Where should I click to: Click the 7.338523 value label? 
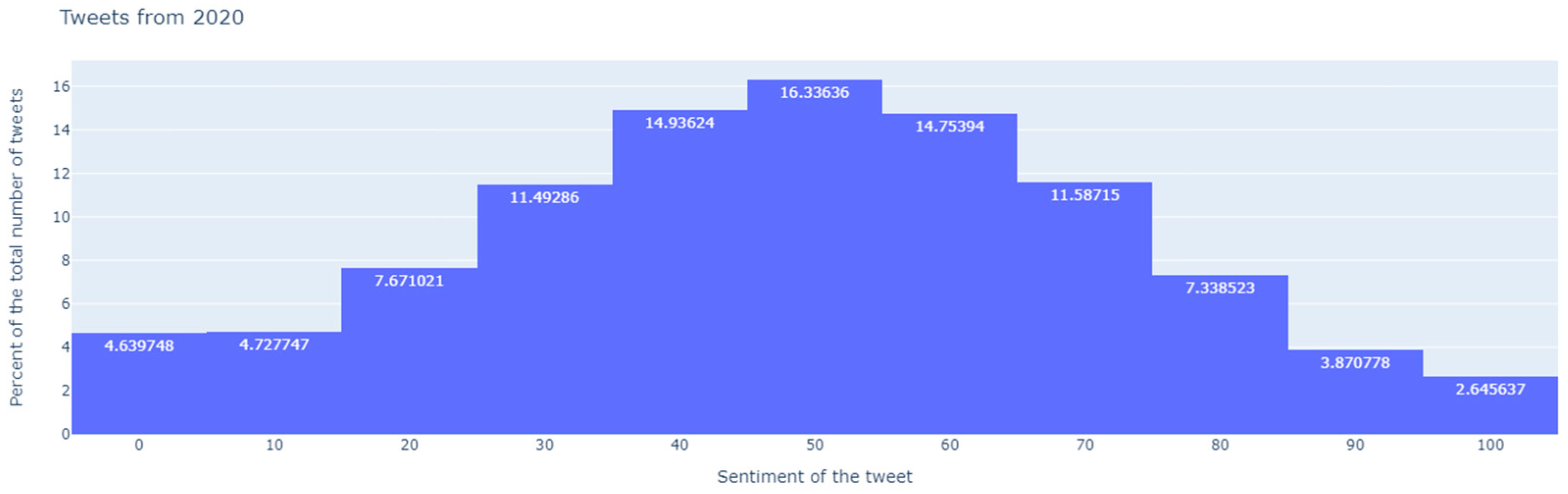click(x=1220, y=287)
